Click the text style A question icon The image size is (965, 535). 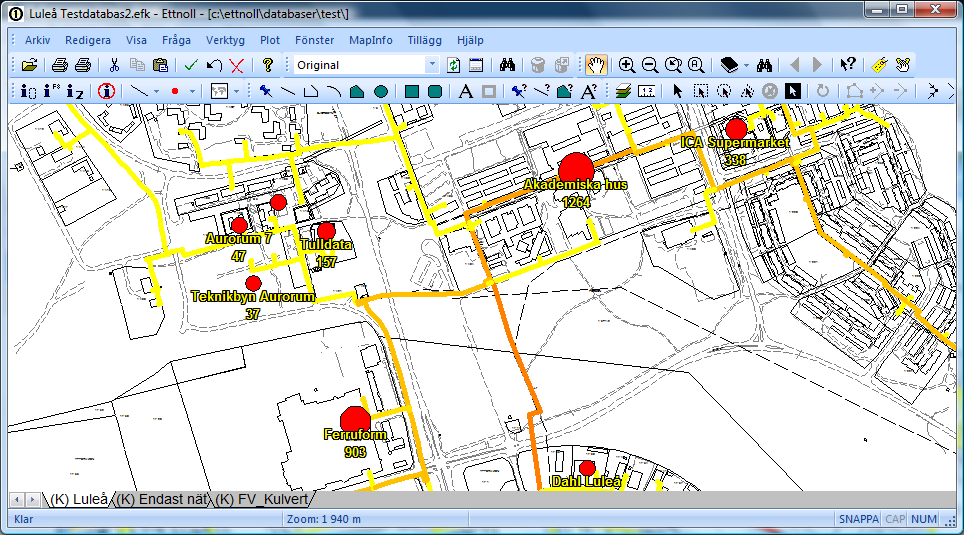[x=588, y=92]
